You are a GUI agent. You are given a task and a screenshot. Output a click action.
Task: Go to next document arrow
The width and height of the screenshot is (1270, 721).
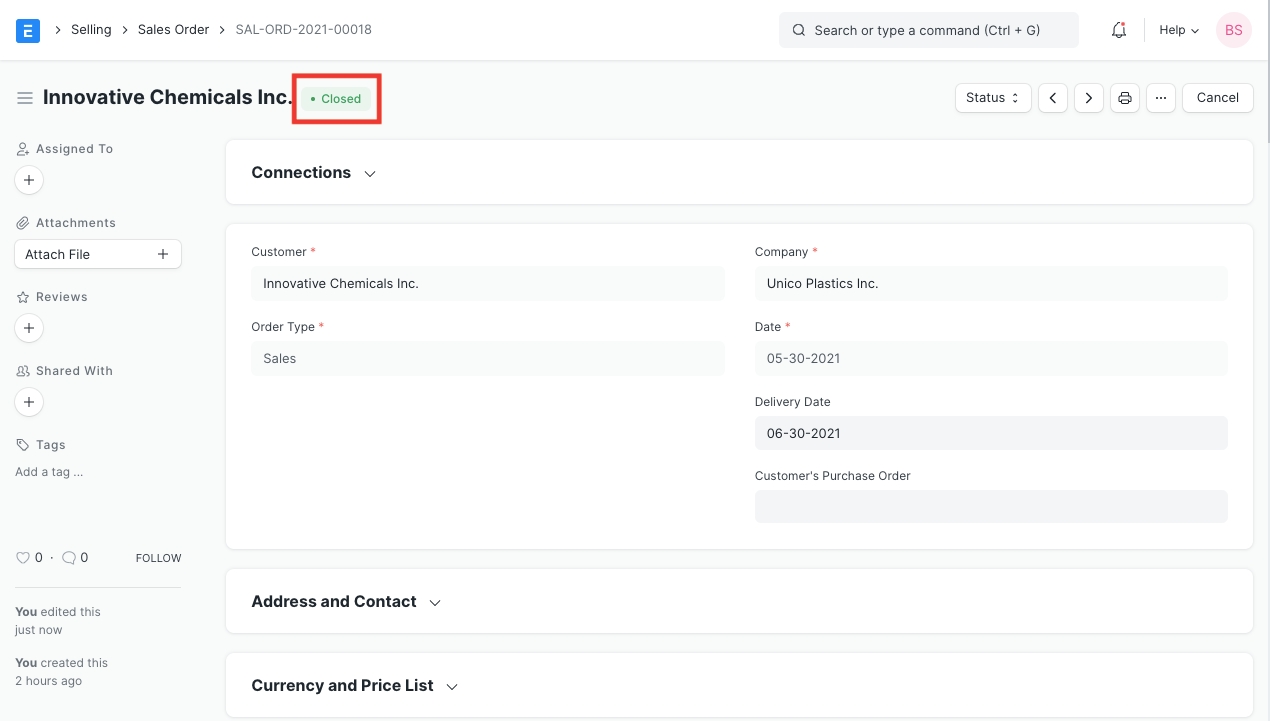(1089, 98)
